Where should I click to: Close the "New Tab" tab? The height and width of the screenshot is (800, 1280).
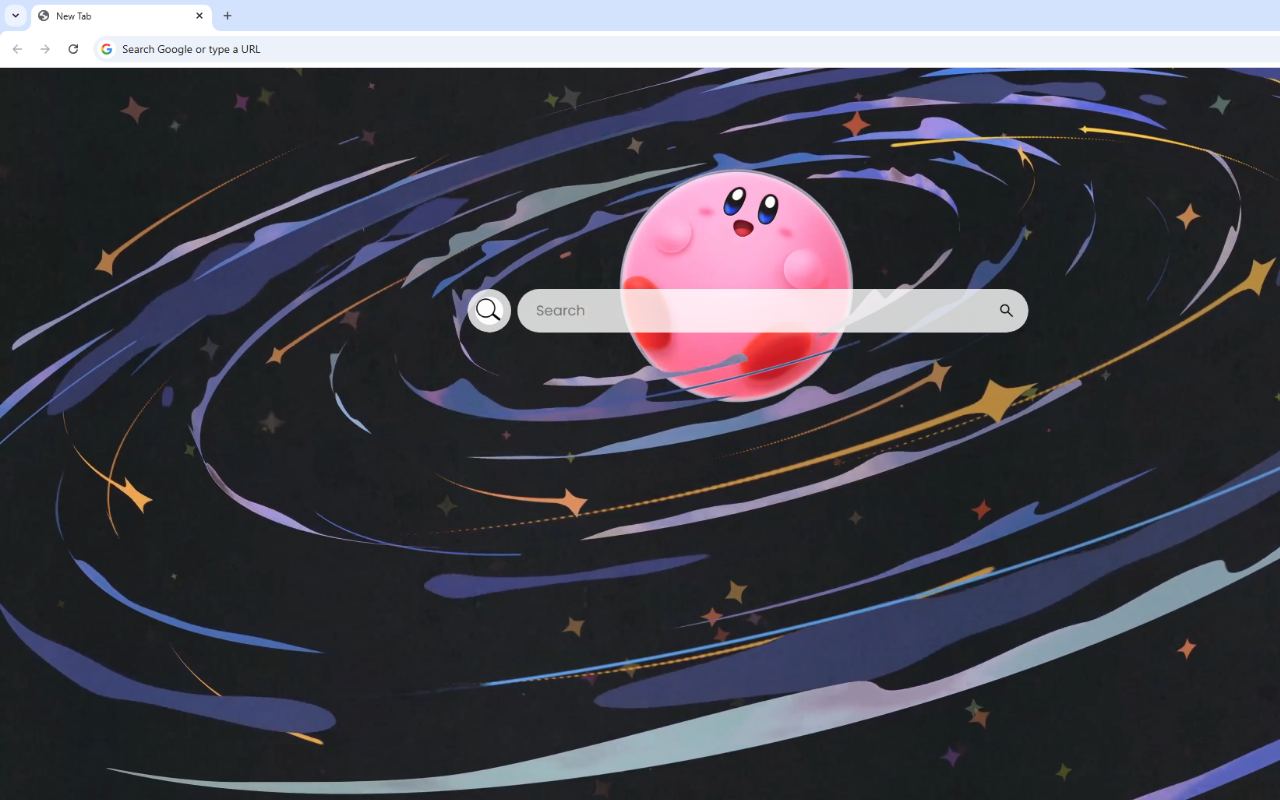pos(199,16)
